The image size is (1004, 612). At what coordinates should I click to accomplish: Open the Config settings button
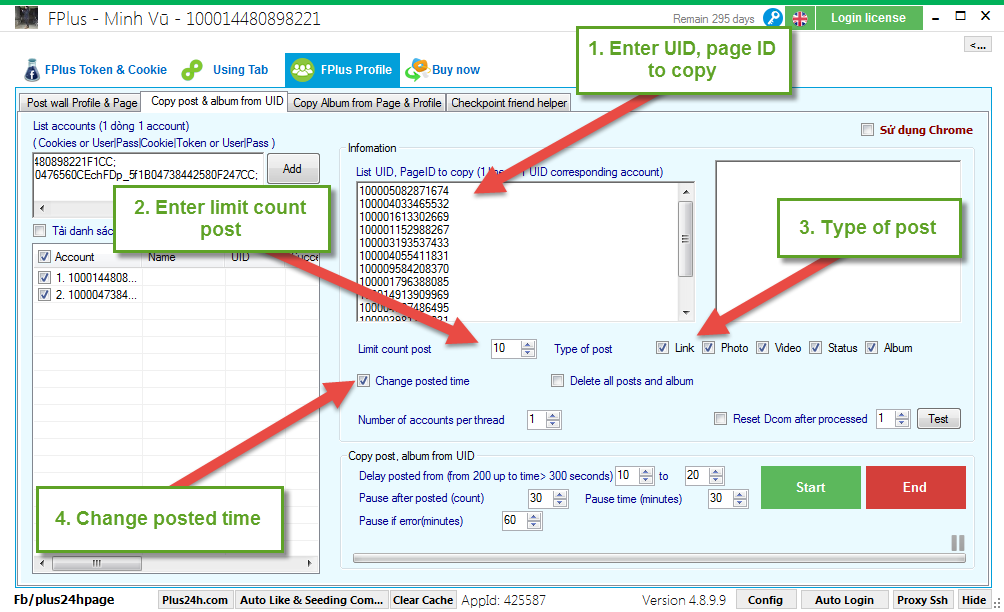pyautogui.click(x=765, y=600)
